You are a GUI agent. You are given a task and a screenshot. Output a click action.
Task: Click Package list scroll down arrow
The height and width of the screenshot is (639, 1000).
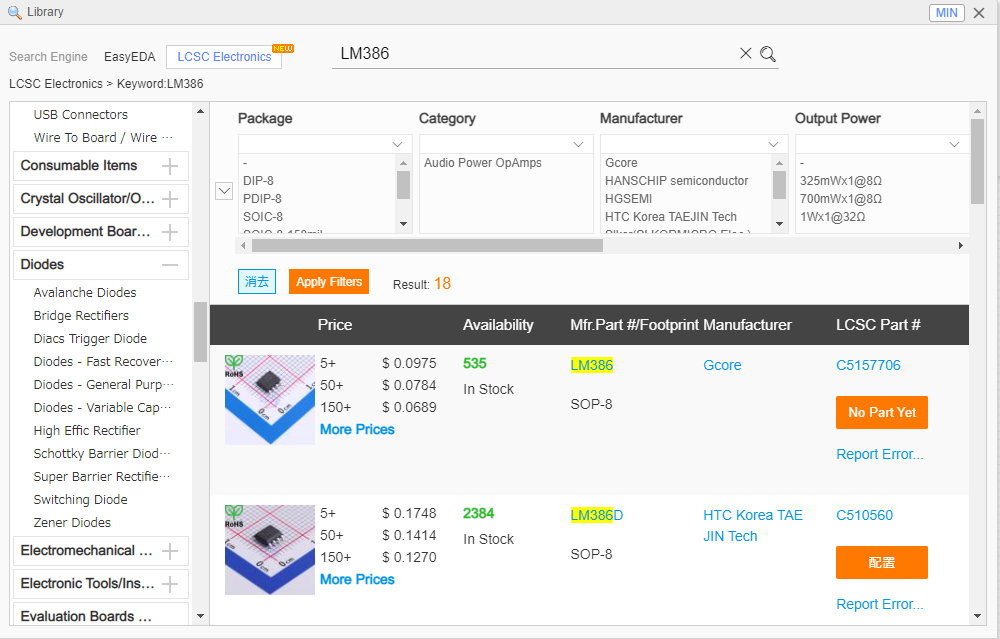[x=403, y=224]
